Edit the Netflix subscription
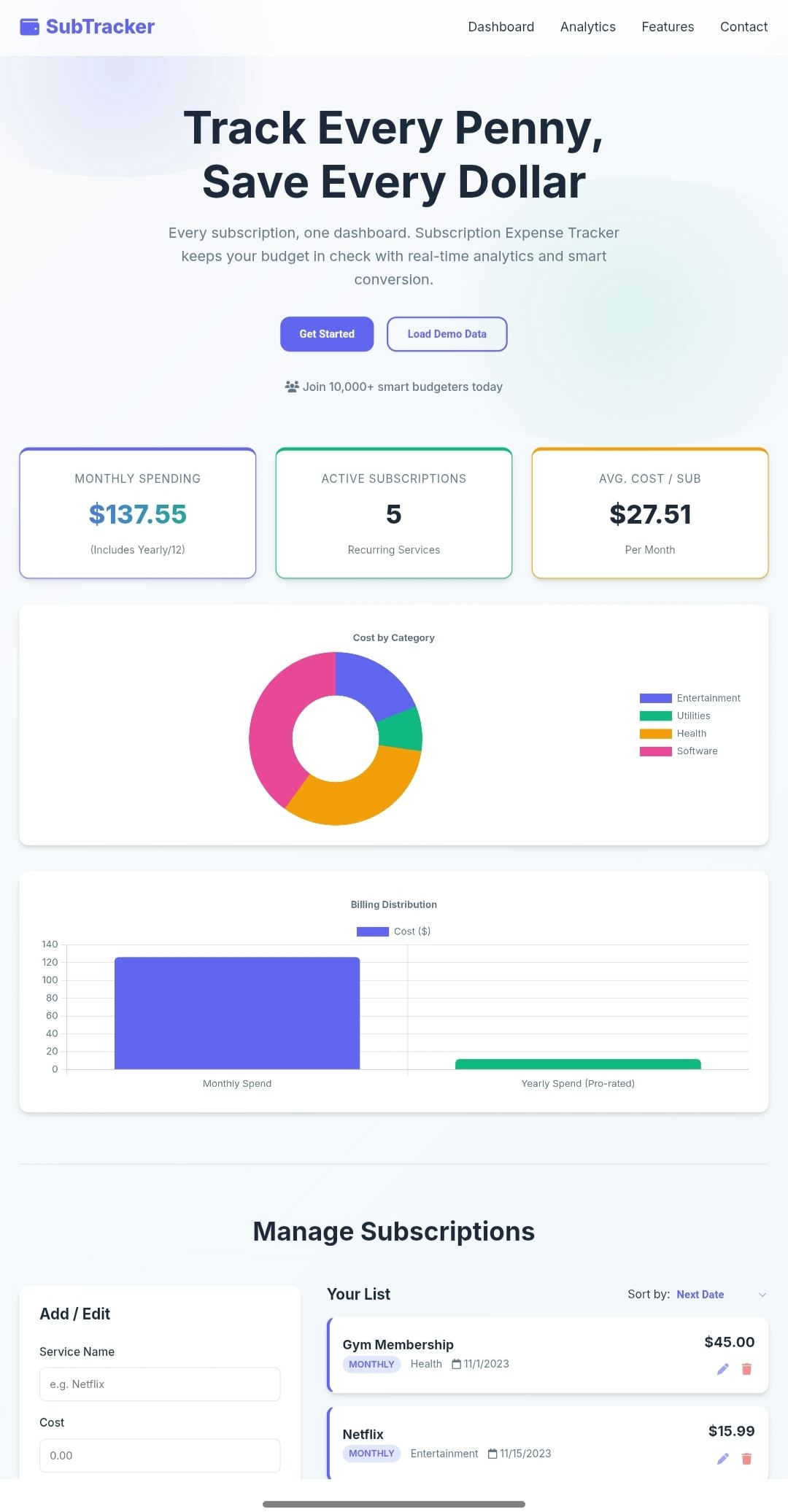Image resolution: width=788 pixels, height=1512 pixels. 723,1458
